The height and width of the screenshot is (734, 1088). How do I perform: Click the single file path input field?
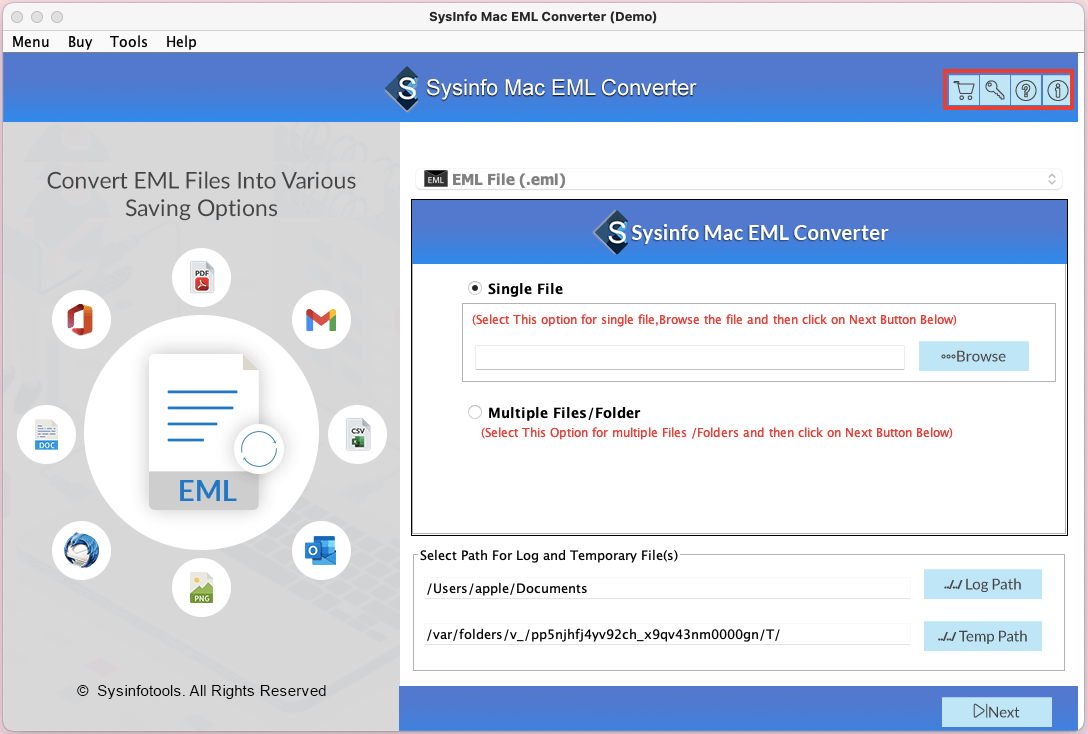(x=690, y=357)
